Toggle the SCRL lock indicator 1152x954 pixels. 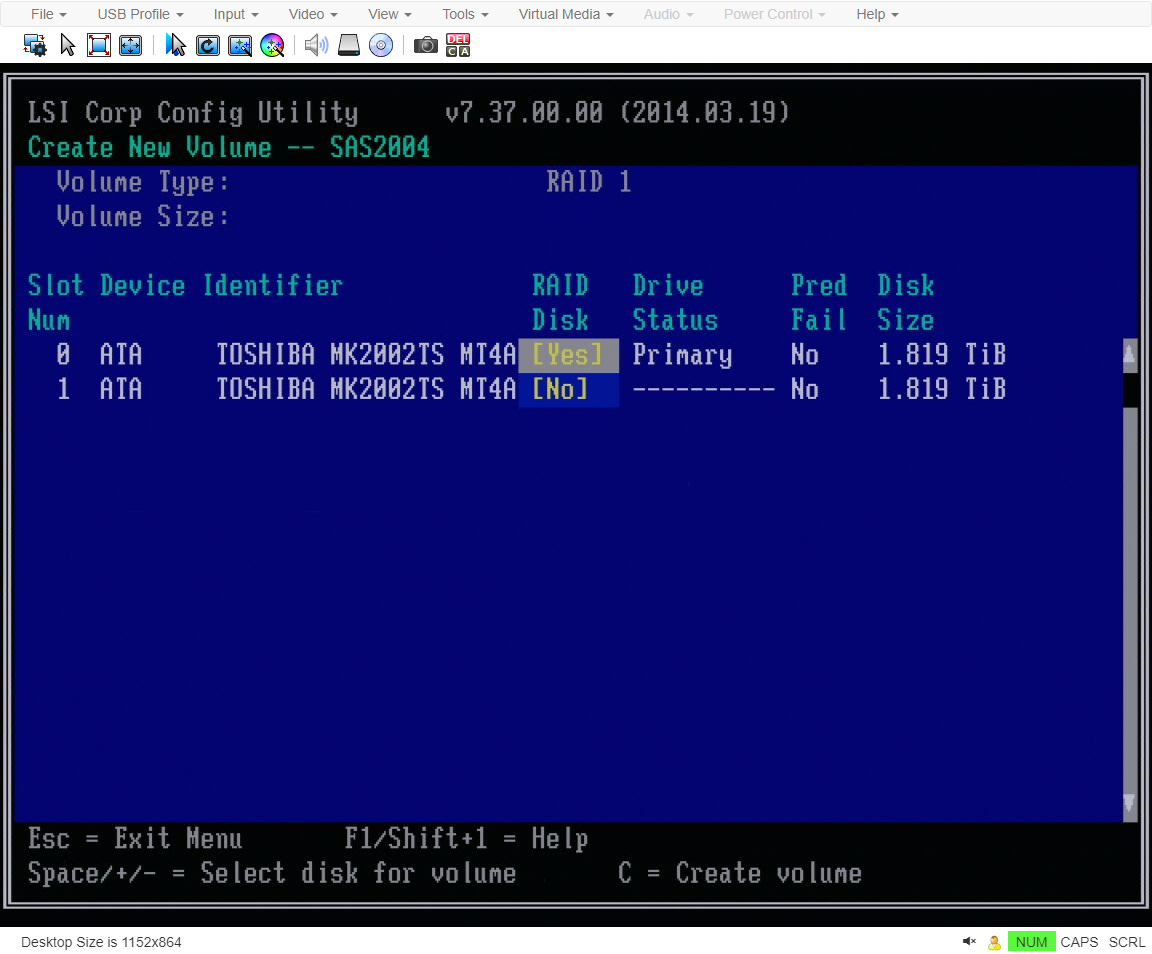(1126, 942)
